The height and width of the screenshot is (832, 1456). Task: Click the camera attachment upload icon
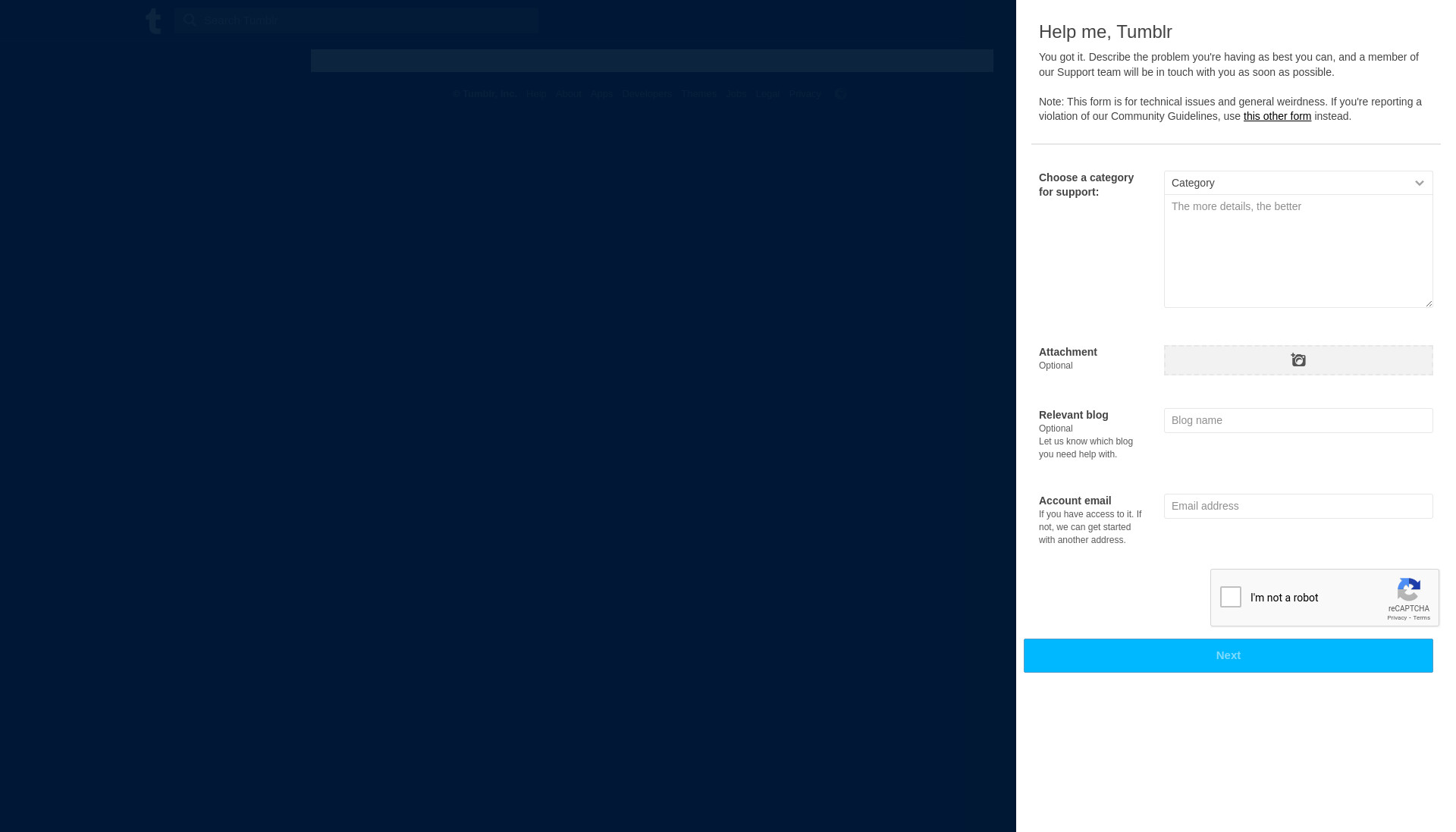pos(1298,359)
